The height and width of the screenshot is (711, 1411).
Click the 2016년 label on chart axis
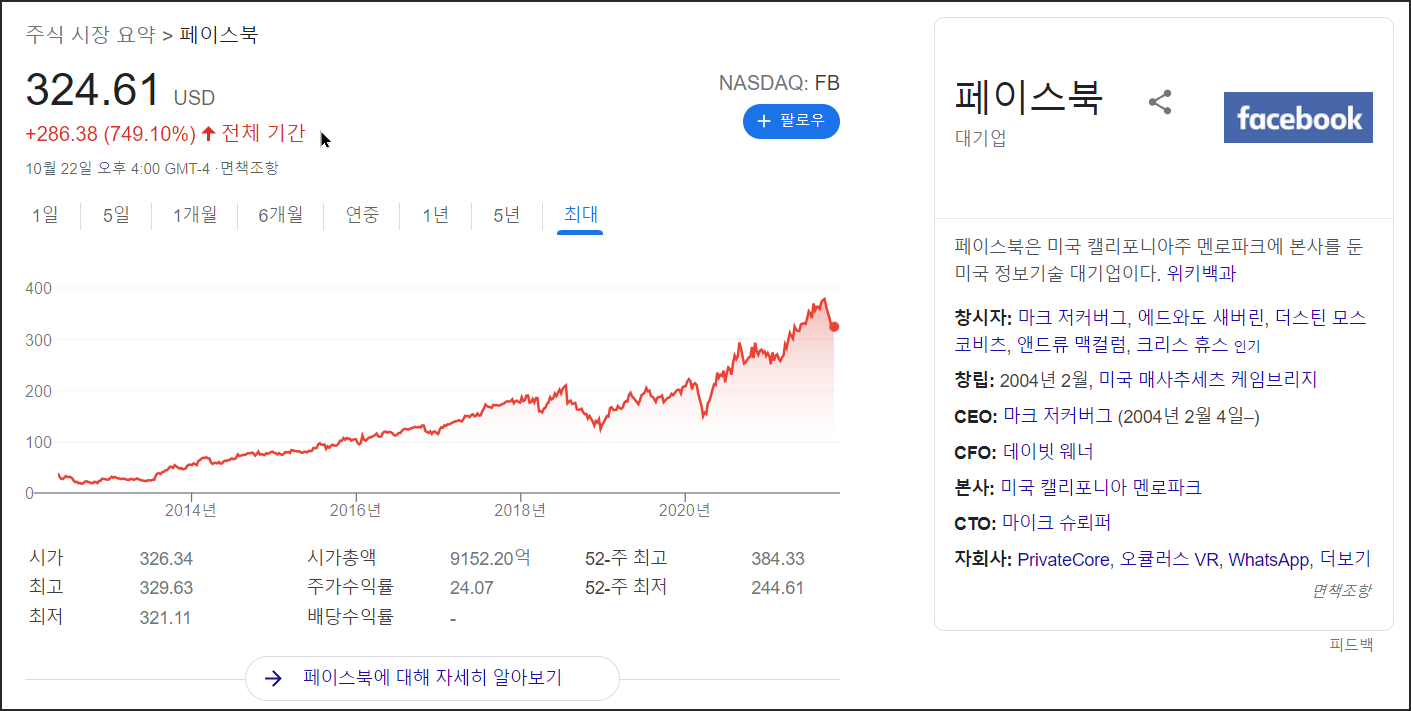point(355,510)
